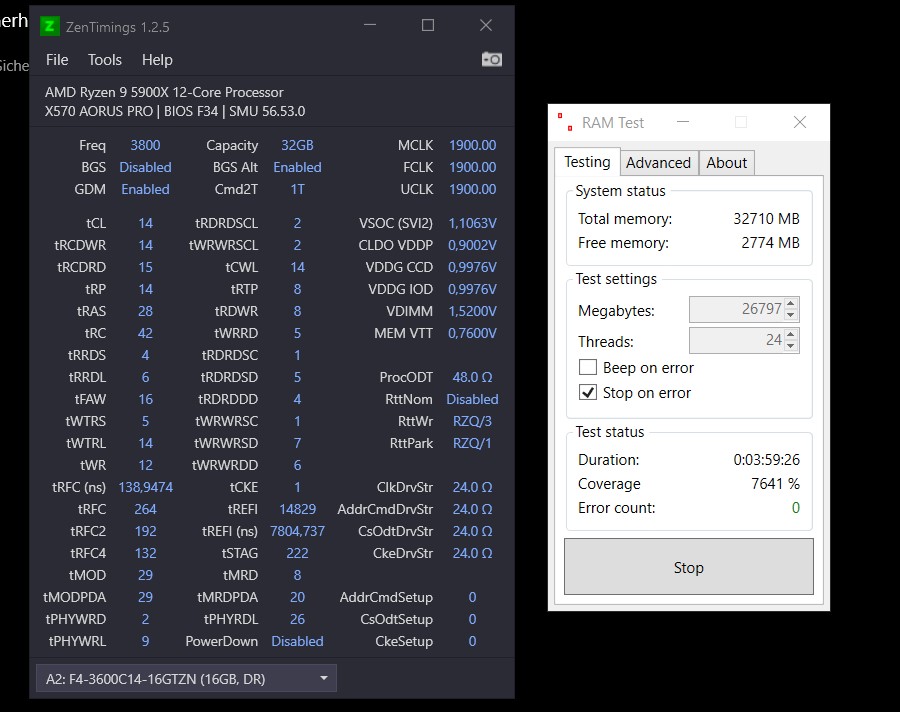The height and width of the screenshot is (712, 900).
Task: Increase Megabytes with the up arrow
Action: coord(791,303)
